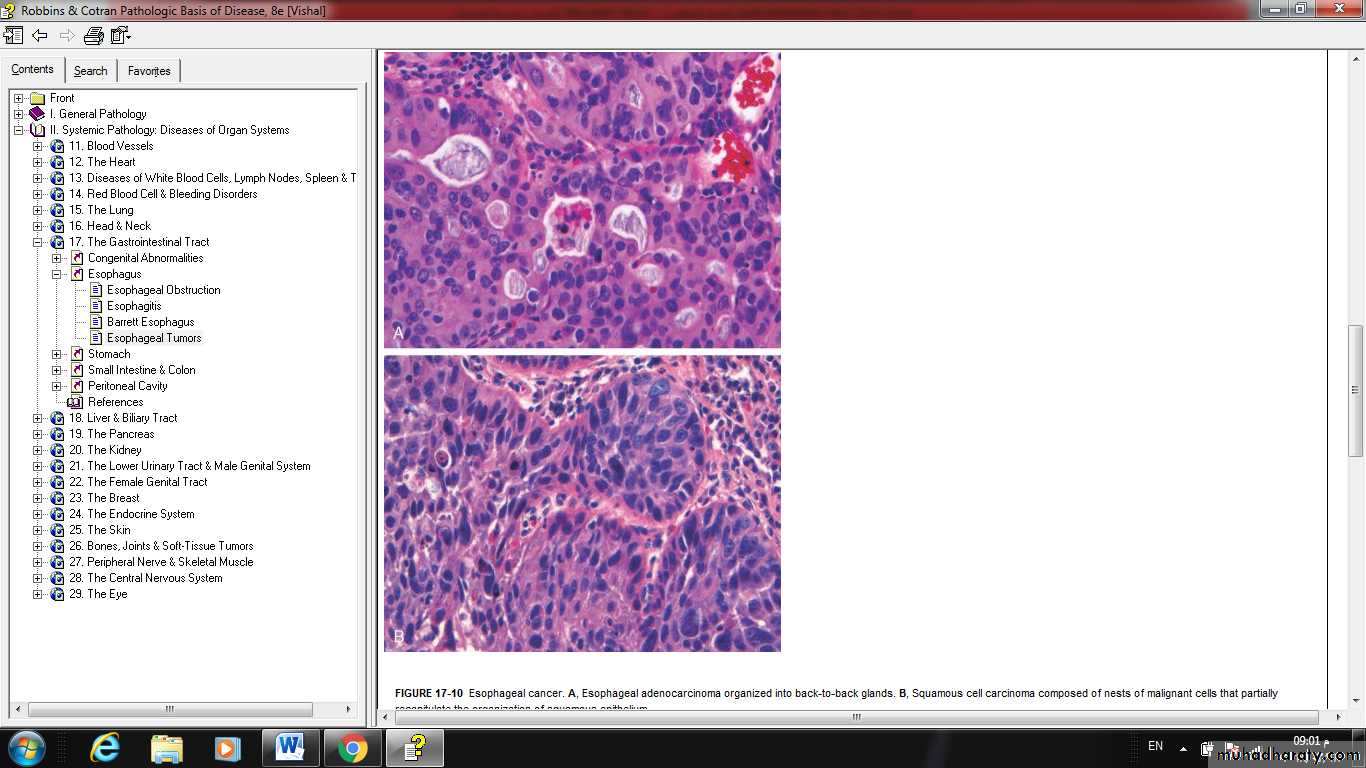Expand the 12. The Heart chapter
This screenshot has height=768, width=1366.
(x=38, y=162)
